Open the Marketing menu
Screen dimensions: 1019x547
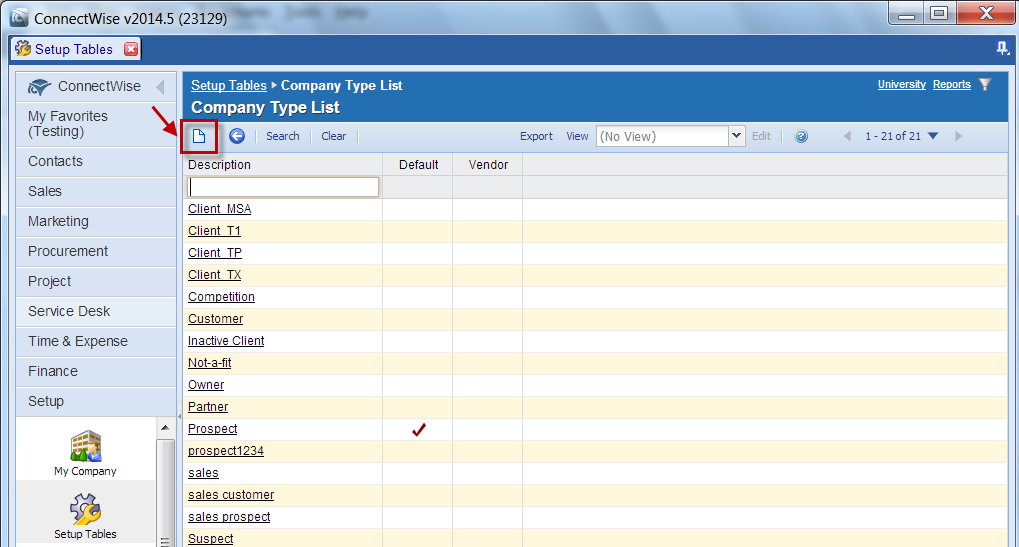pos(96,222)
